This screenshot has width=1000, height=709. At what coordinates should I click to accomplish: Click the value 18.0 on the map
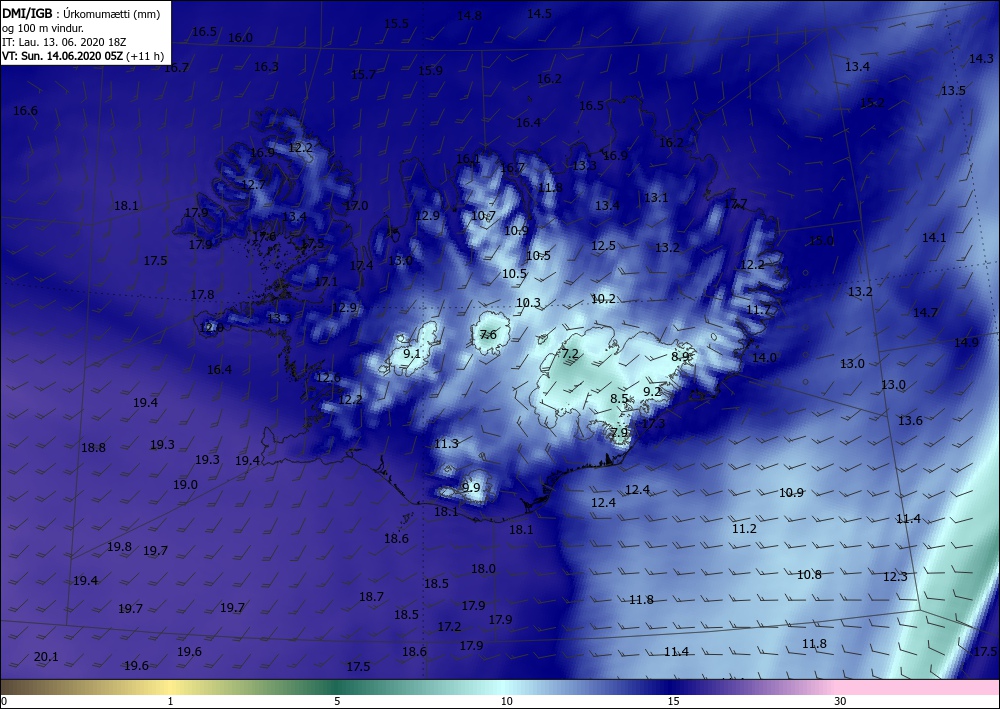pyautogui.click(x=483, y=569)
